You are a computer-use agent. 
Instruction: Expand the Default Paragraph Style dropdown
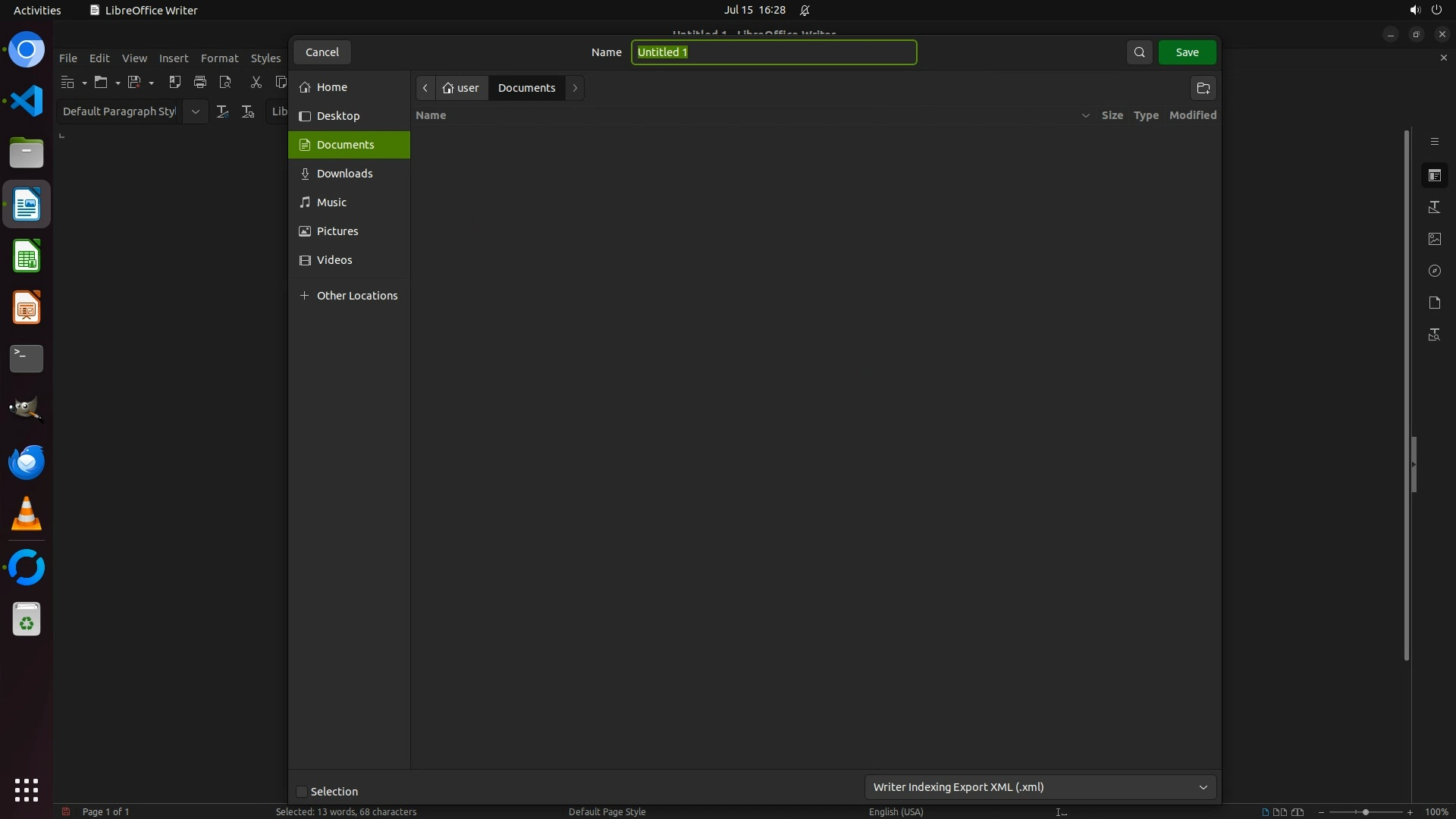click(195, 111)
